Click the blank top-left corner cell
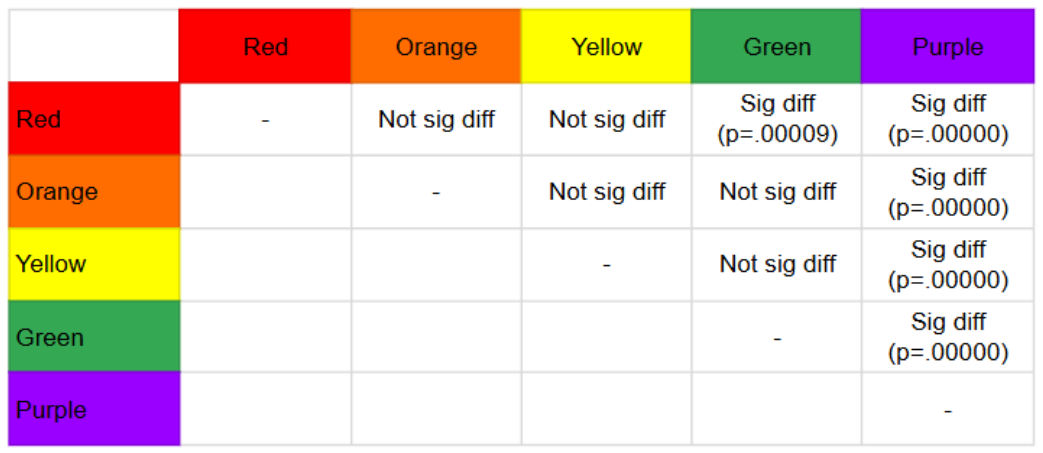The height and width of the screenshot is (453, 1043). [x=94, y=46]
